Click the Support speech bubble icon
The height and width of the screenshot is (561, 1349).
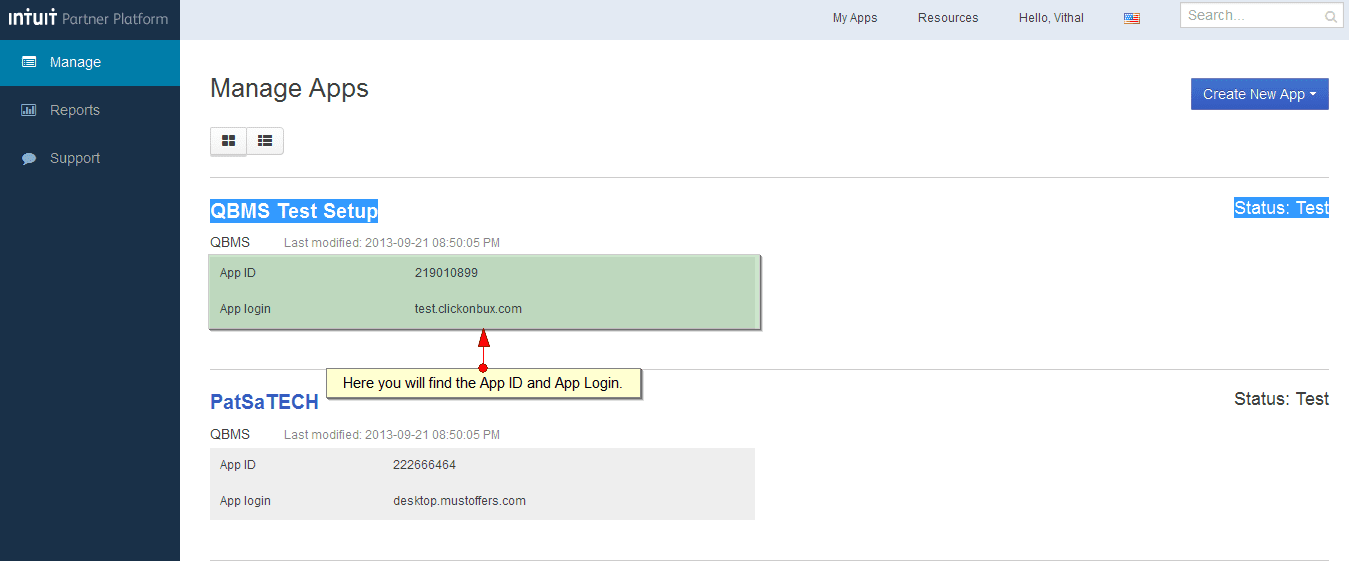29,158
